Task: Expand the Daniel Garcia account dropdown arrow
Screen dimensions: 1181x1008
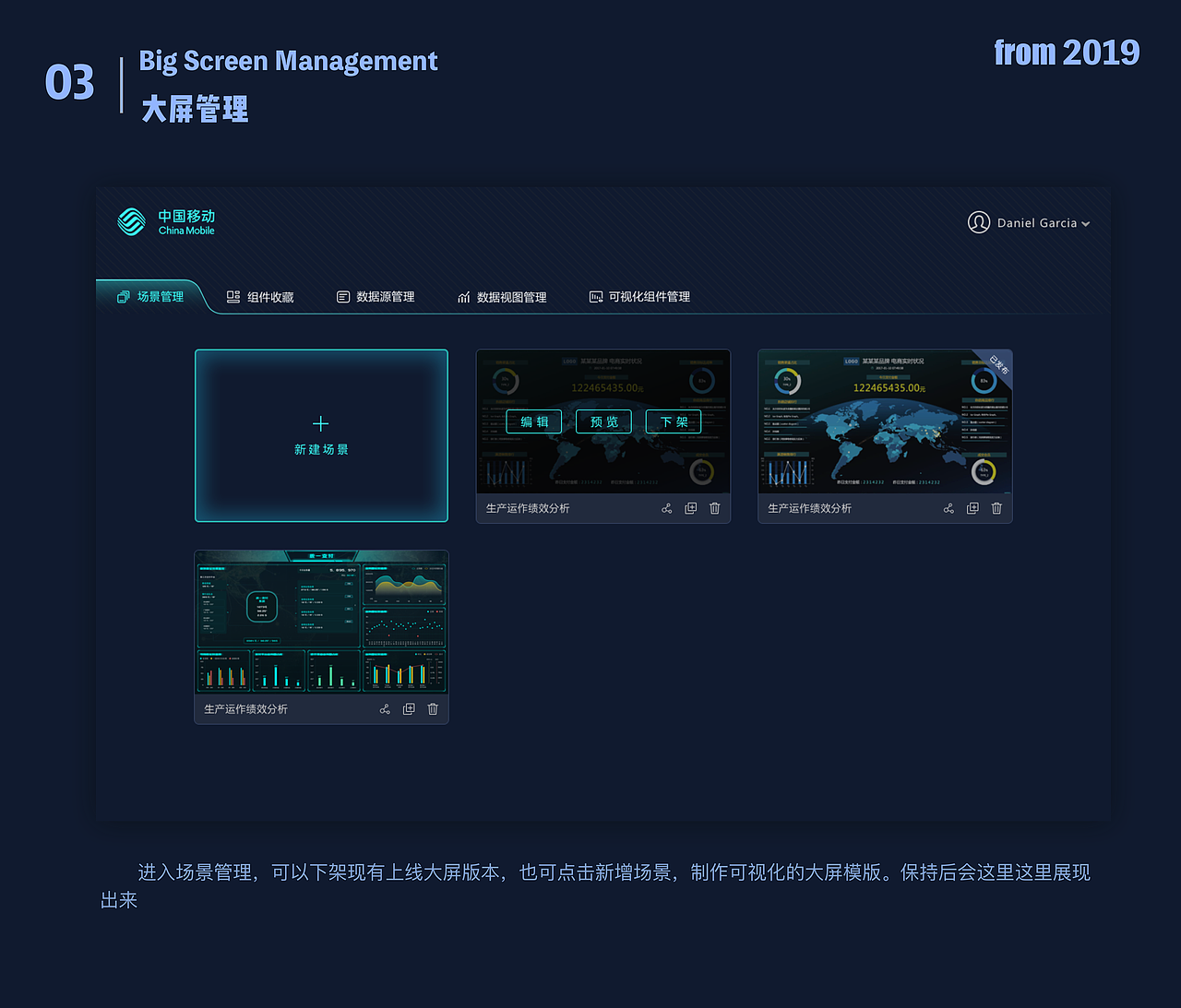Action: point(1086,224)
